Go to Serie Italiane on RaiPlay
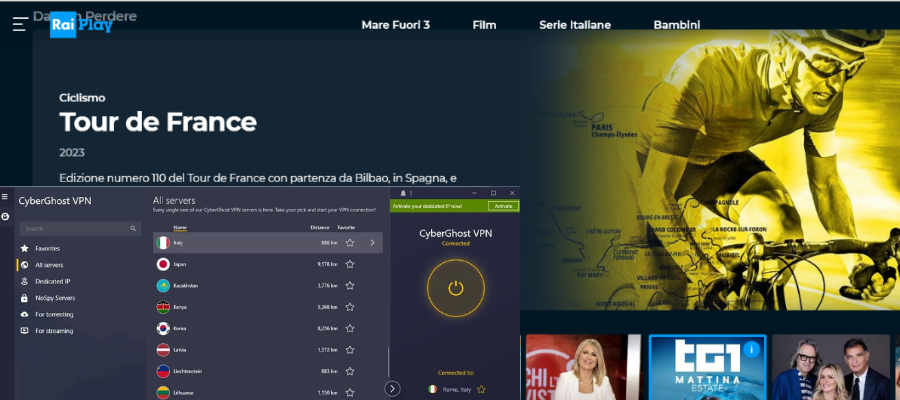The image size is (900, 400). click(575, 25)
